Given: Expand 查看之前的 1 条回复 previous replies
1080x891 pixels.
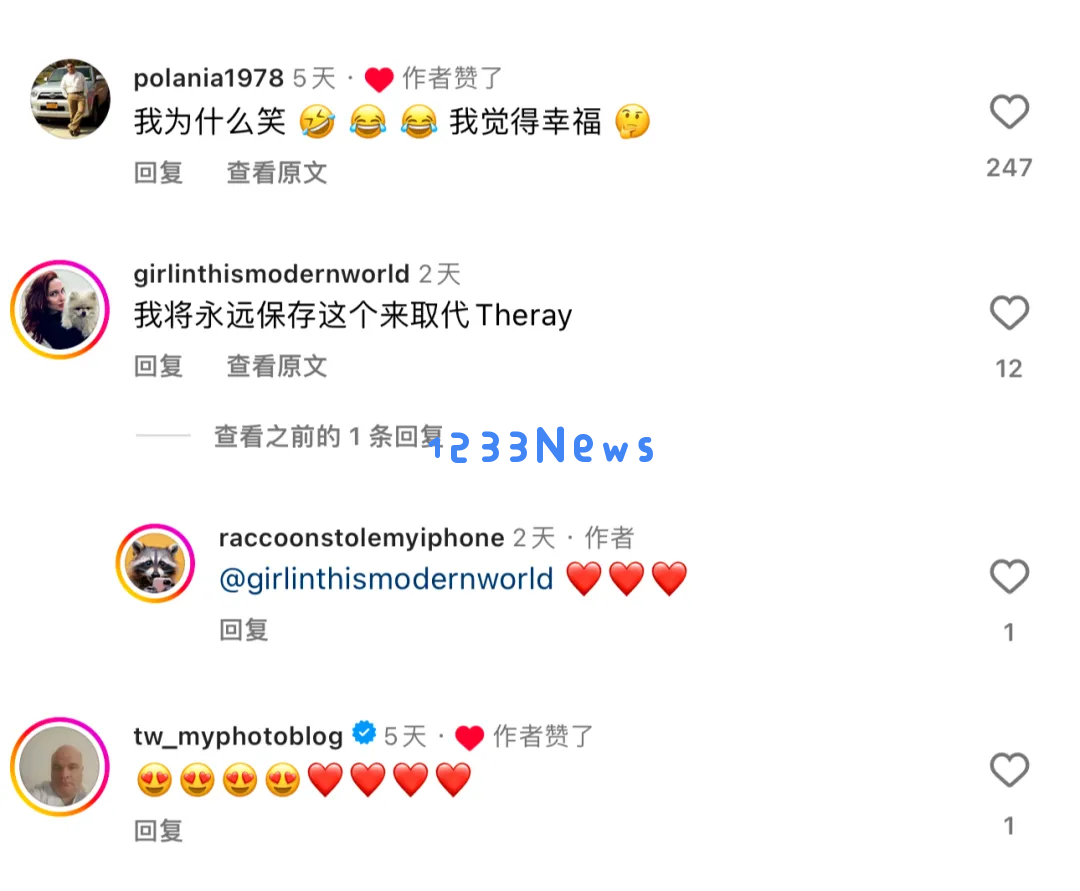Looking at the screenshot, I should pos(328,436).
